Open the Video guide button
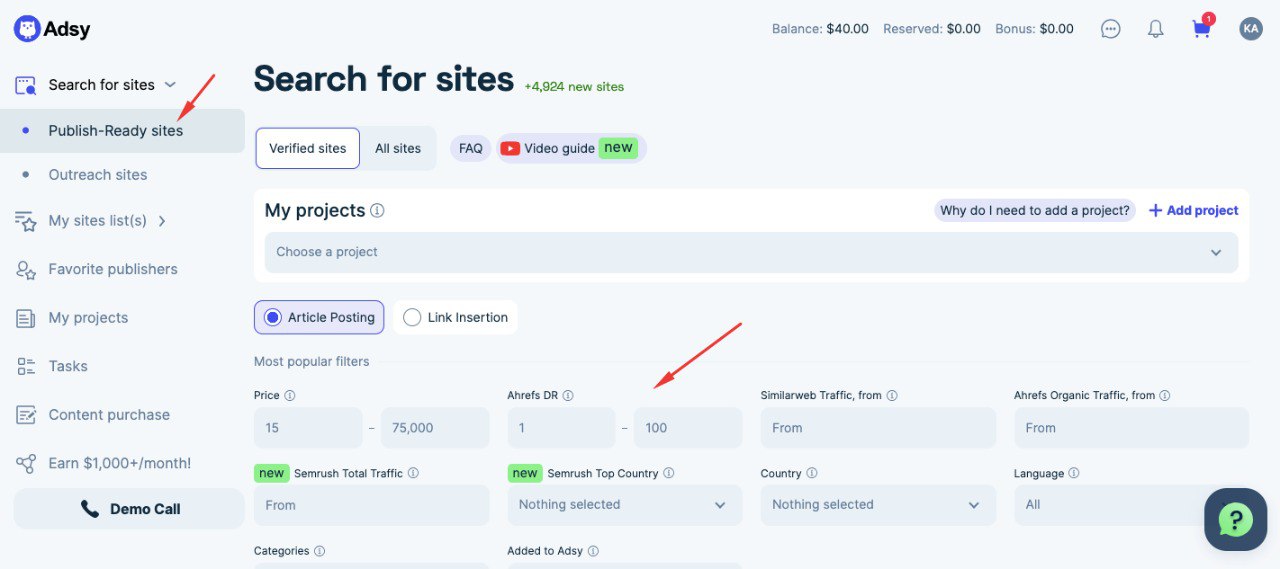Image resolution: width=1280 pixels, height=569 pixels. point(571,148)
